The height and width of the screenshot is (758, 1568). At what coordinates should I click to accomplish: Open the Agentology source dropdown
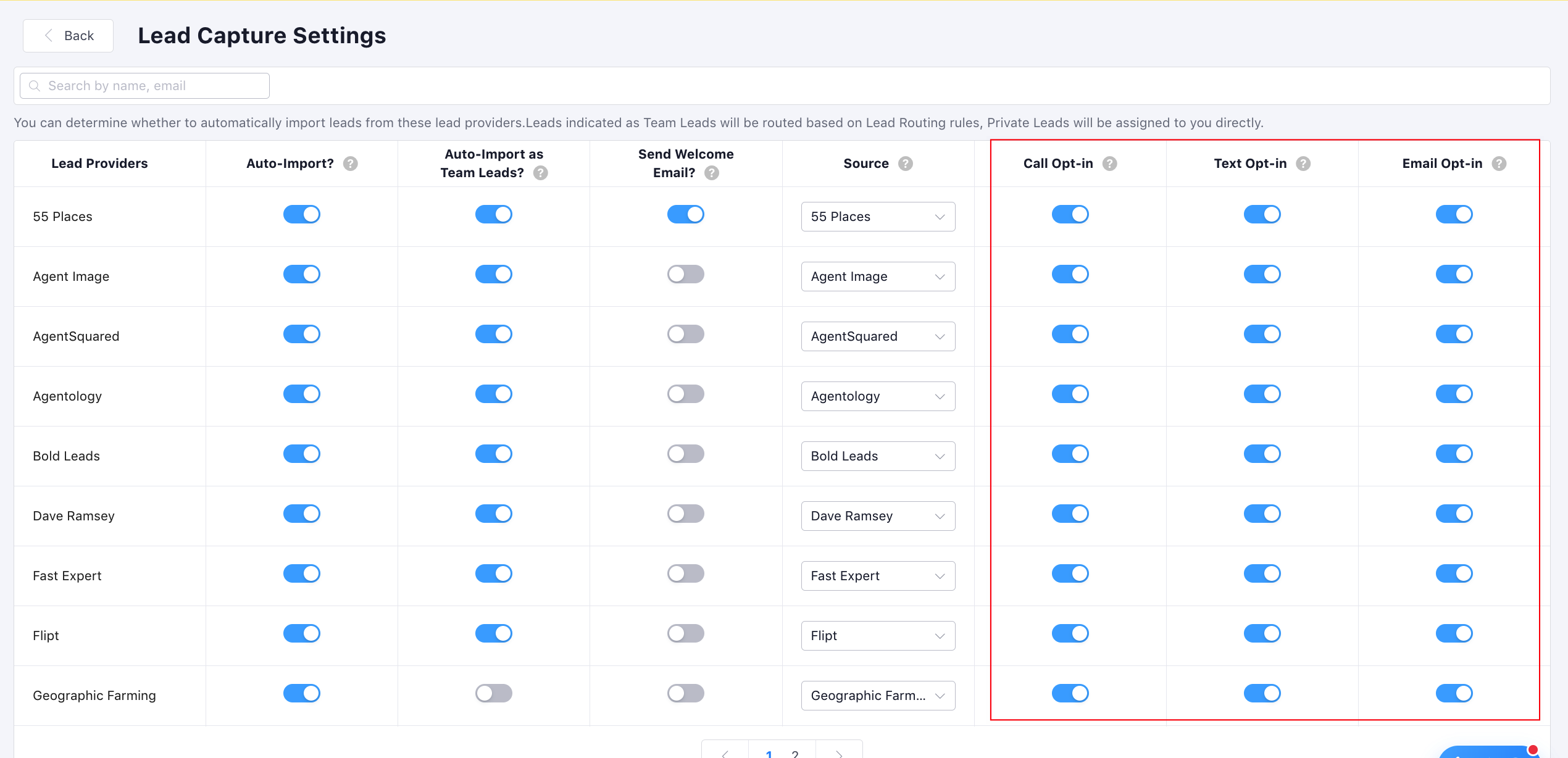pyautogui.click(x=878, y=396)
